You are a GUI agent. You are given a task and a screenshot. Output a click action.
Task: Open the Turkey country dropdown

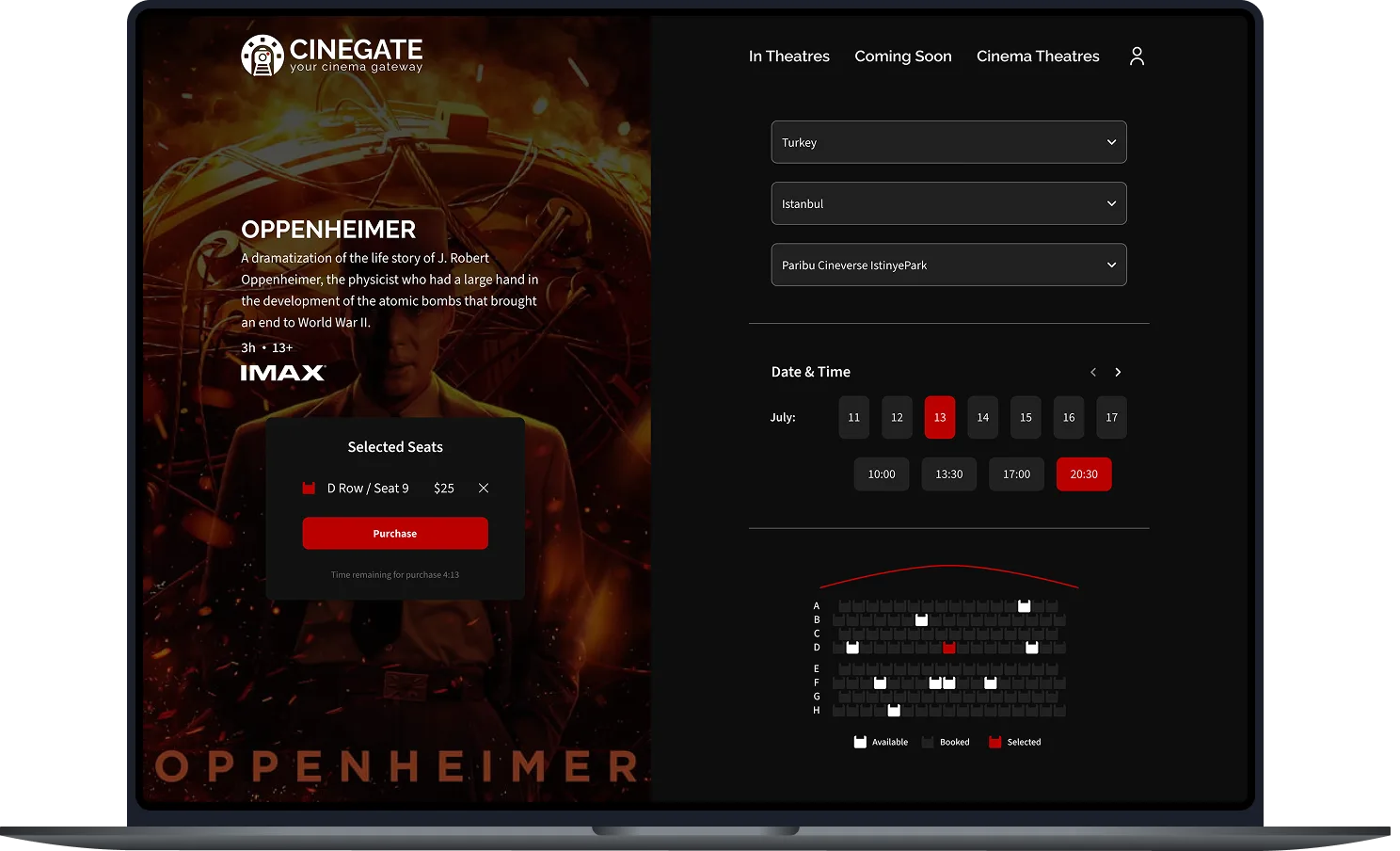[x=948, y=142]
